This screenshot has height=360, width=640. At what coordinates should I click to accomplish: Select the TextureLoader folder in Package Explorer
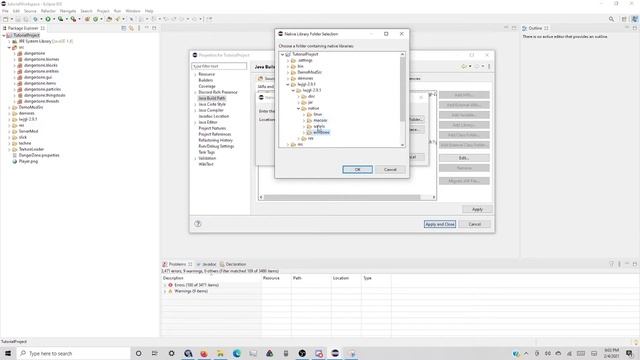(x=31, y=149)
